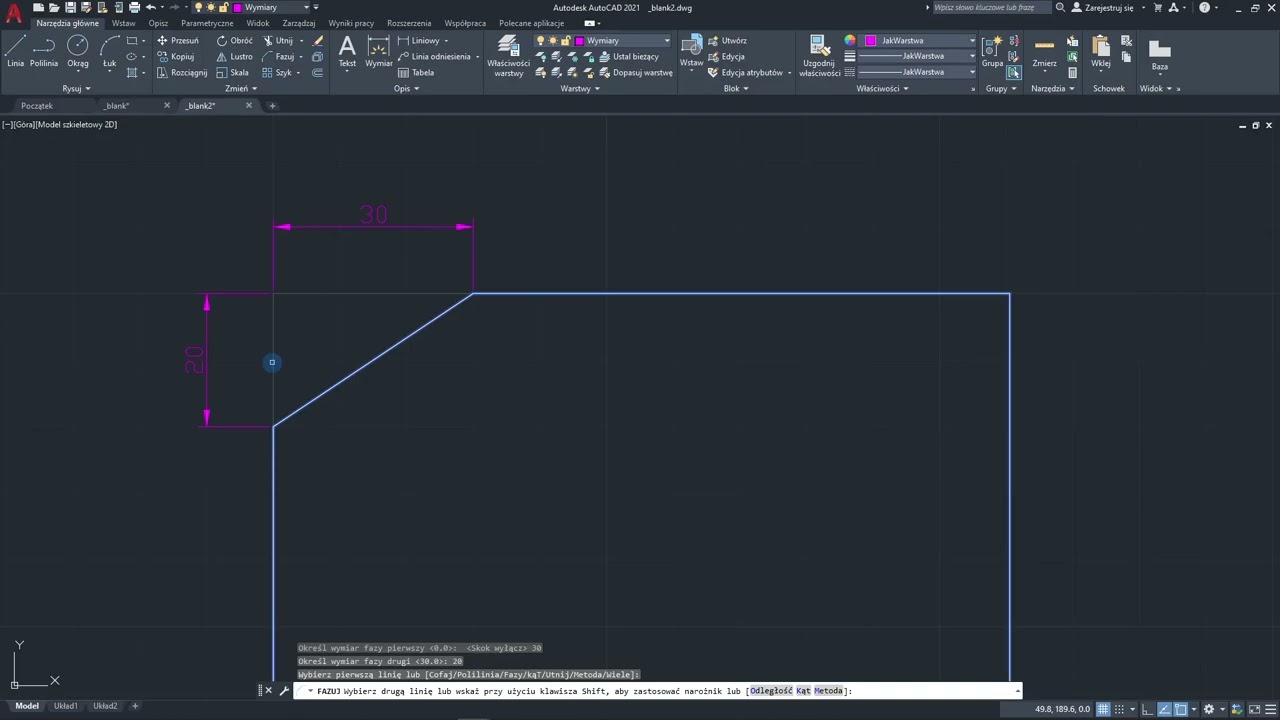The height and width of the screenshot is (720, 1280).
Task: Click the Rozciągnij stretch tool
Action: pyautogui.click(x=181, y=73)
